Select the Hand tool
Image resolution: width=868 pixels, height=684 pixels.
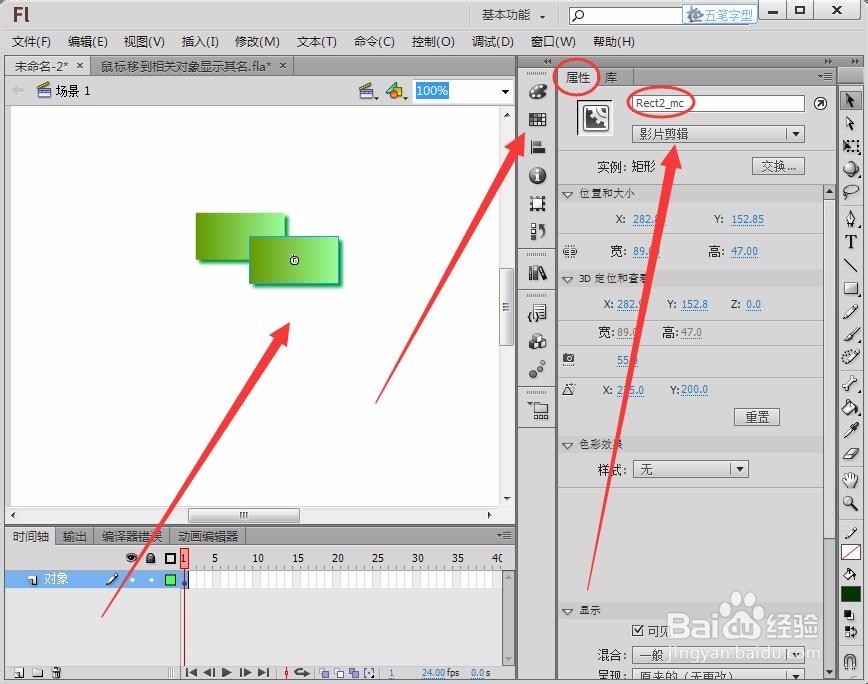[851, 480]
